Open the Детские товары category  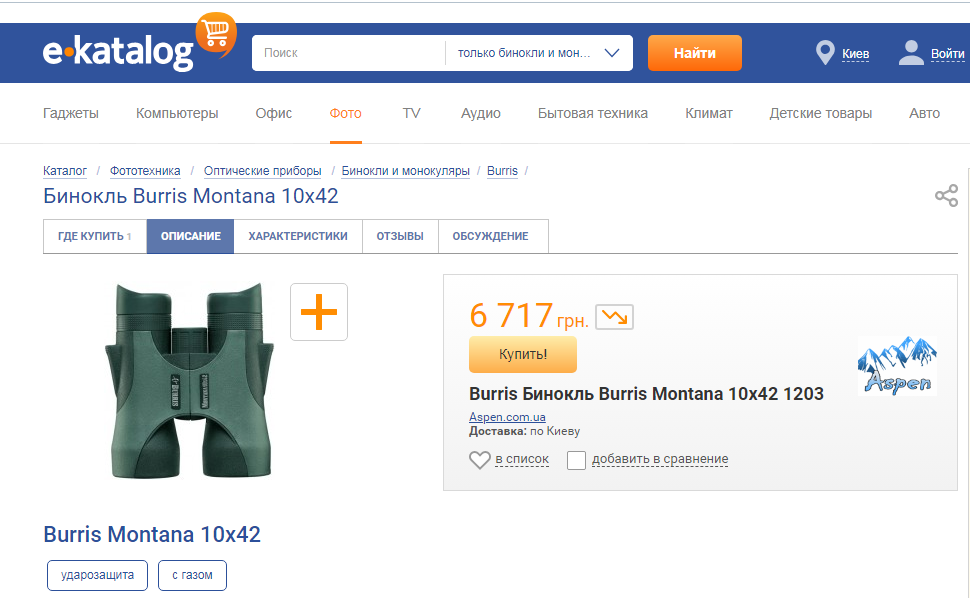tap(821, 113)
